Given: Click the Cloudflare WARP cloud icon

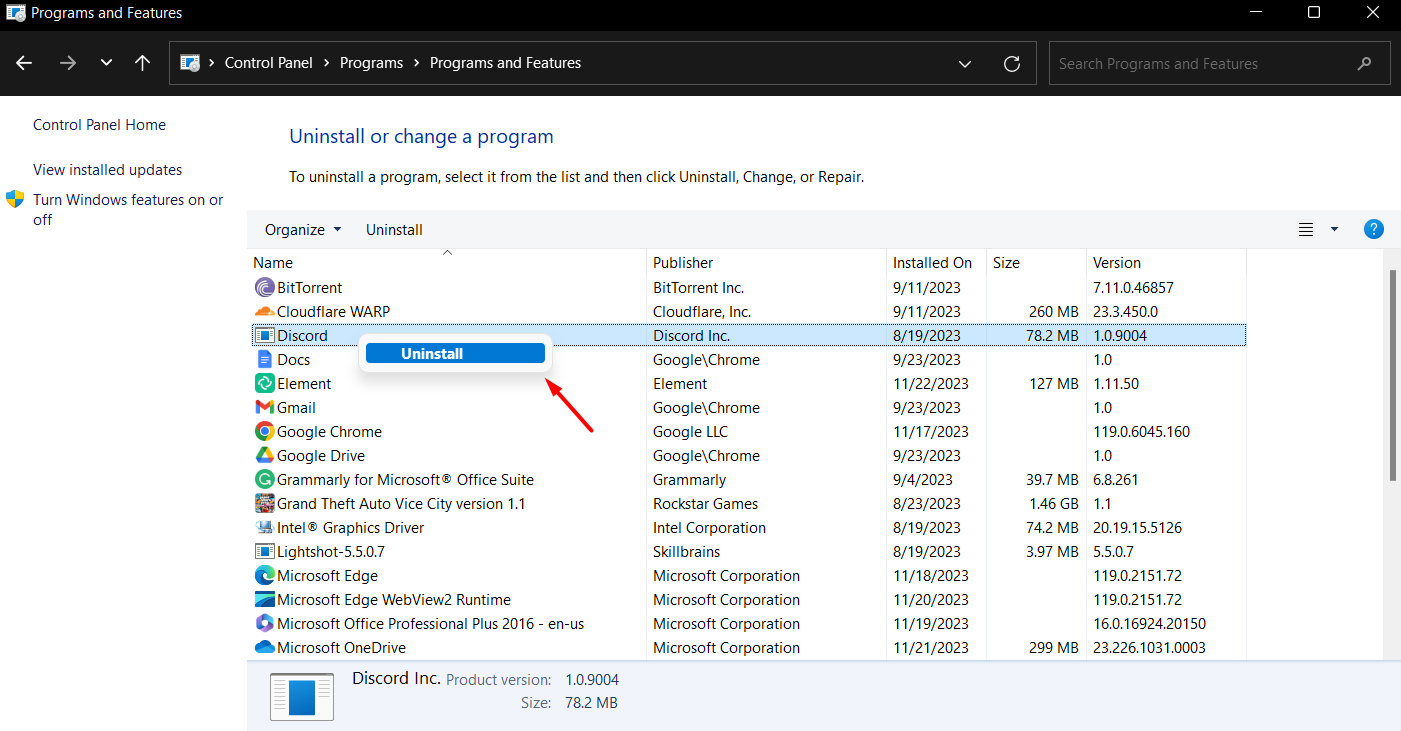Looking at the screenshot, I should coord(264,312).
